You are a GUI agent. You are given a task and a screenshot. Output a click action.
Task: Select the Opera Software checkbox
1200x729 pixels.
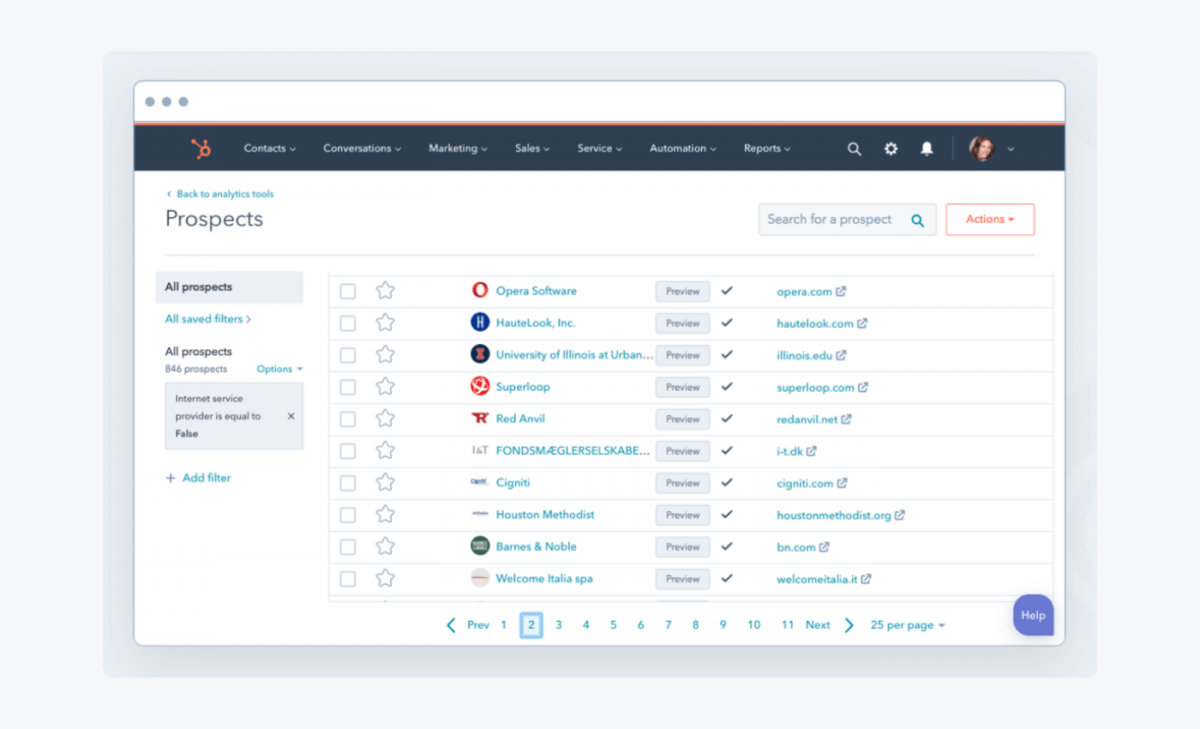[x=348, y=291]
